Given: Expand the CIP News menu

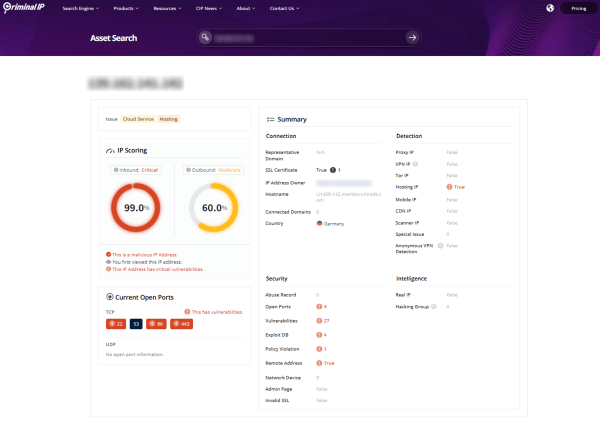Looking at the screenshot, I should point(209,8).
